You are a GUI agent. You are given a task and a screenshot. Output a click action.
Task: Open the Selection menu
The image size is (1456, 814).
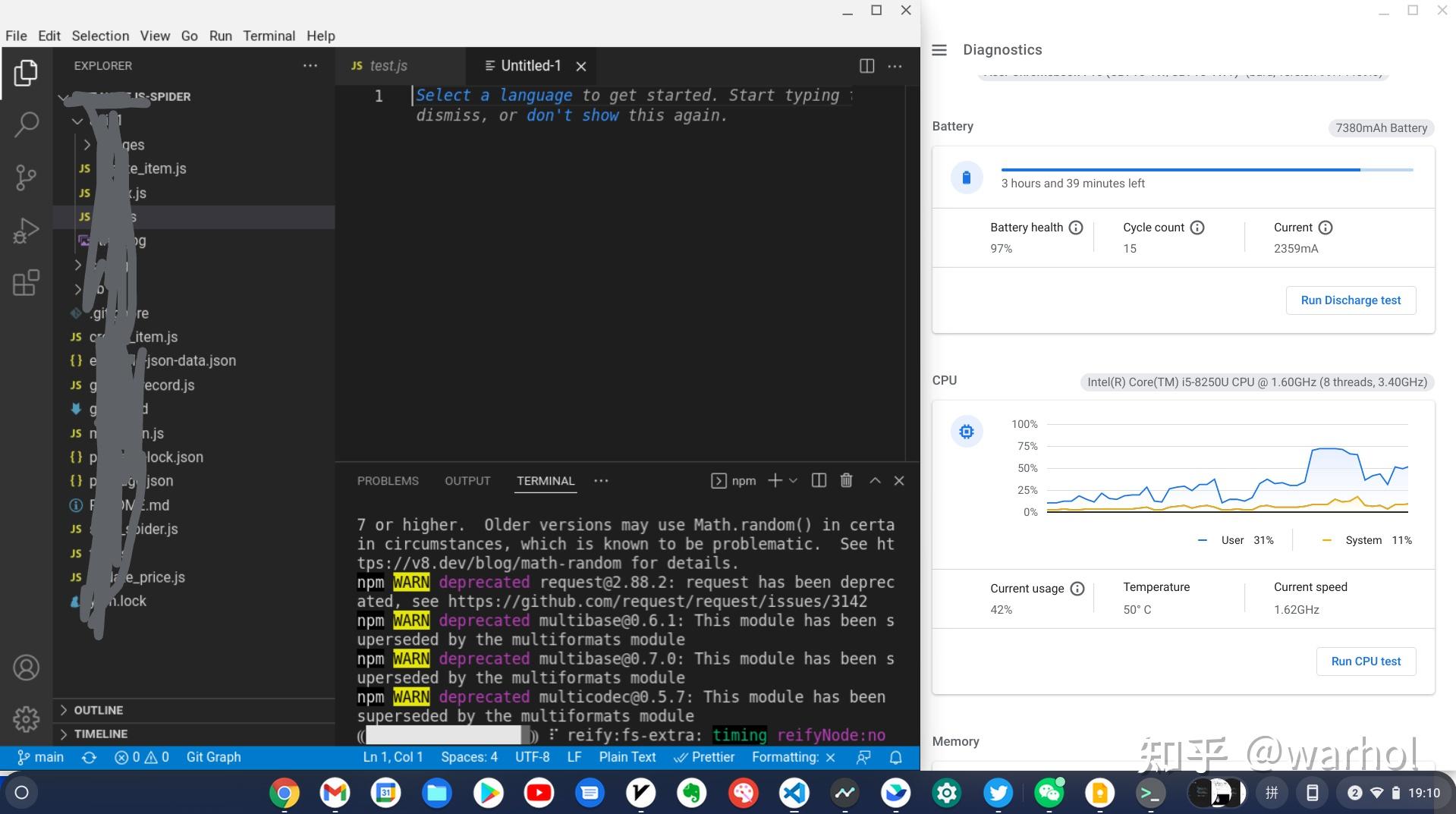[100, 36]
